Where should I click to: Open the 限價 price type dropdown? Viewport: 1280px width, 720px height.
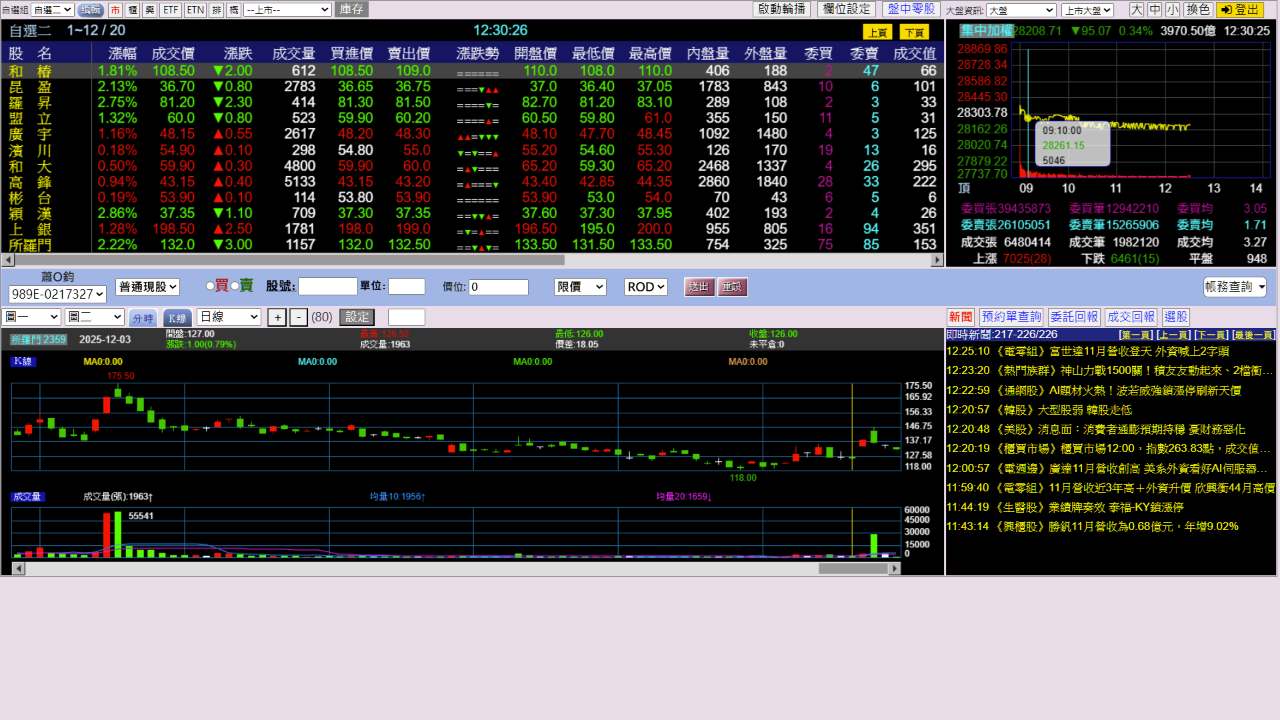coord(580,287)
